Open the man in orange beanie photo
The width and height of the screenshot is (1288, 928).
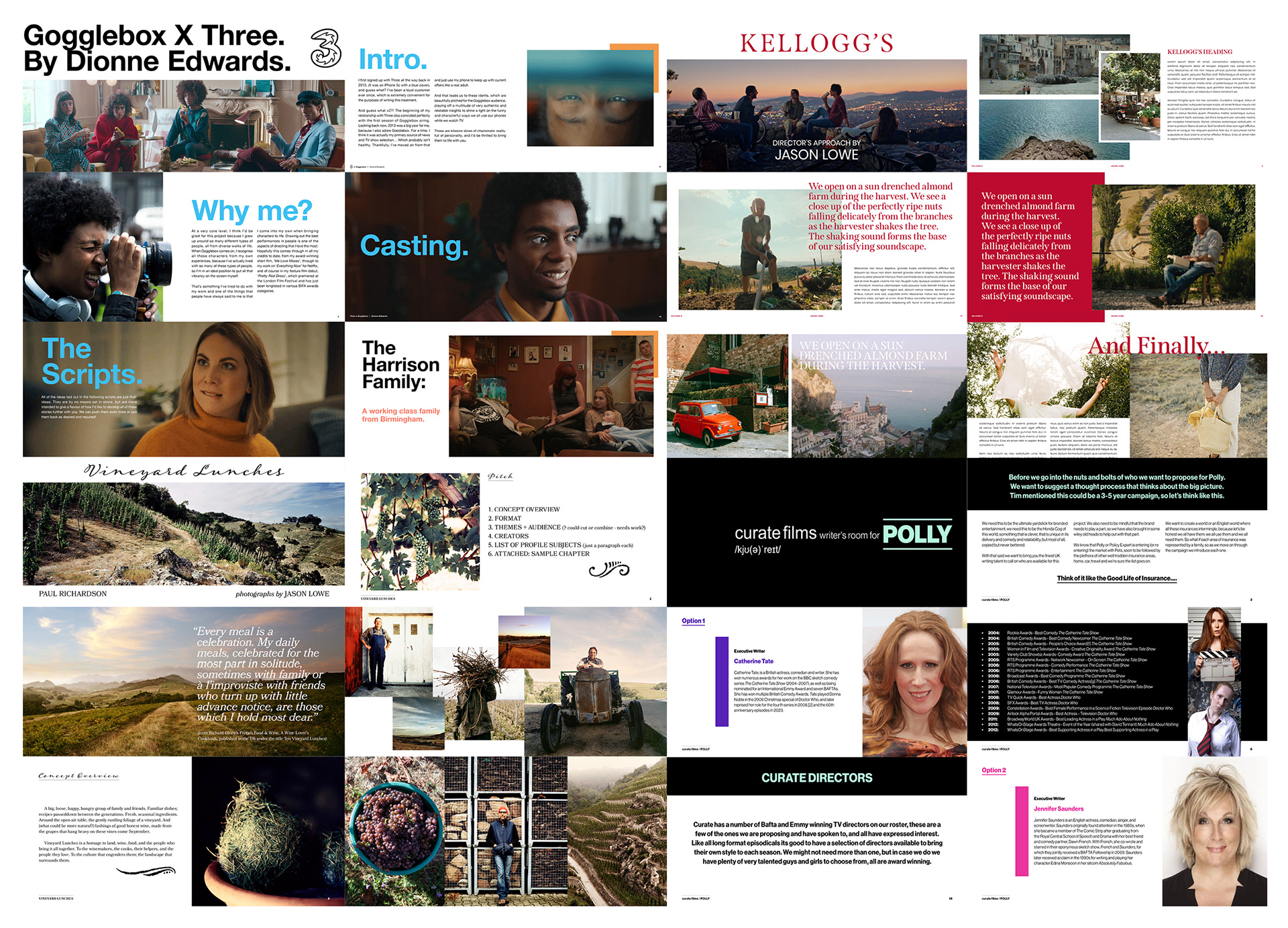click(x=506, y=832)
